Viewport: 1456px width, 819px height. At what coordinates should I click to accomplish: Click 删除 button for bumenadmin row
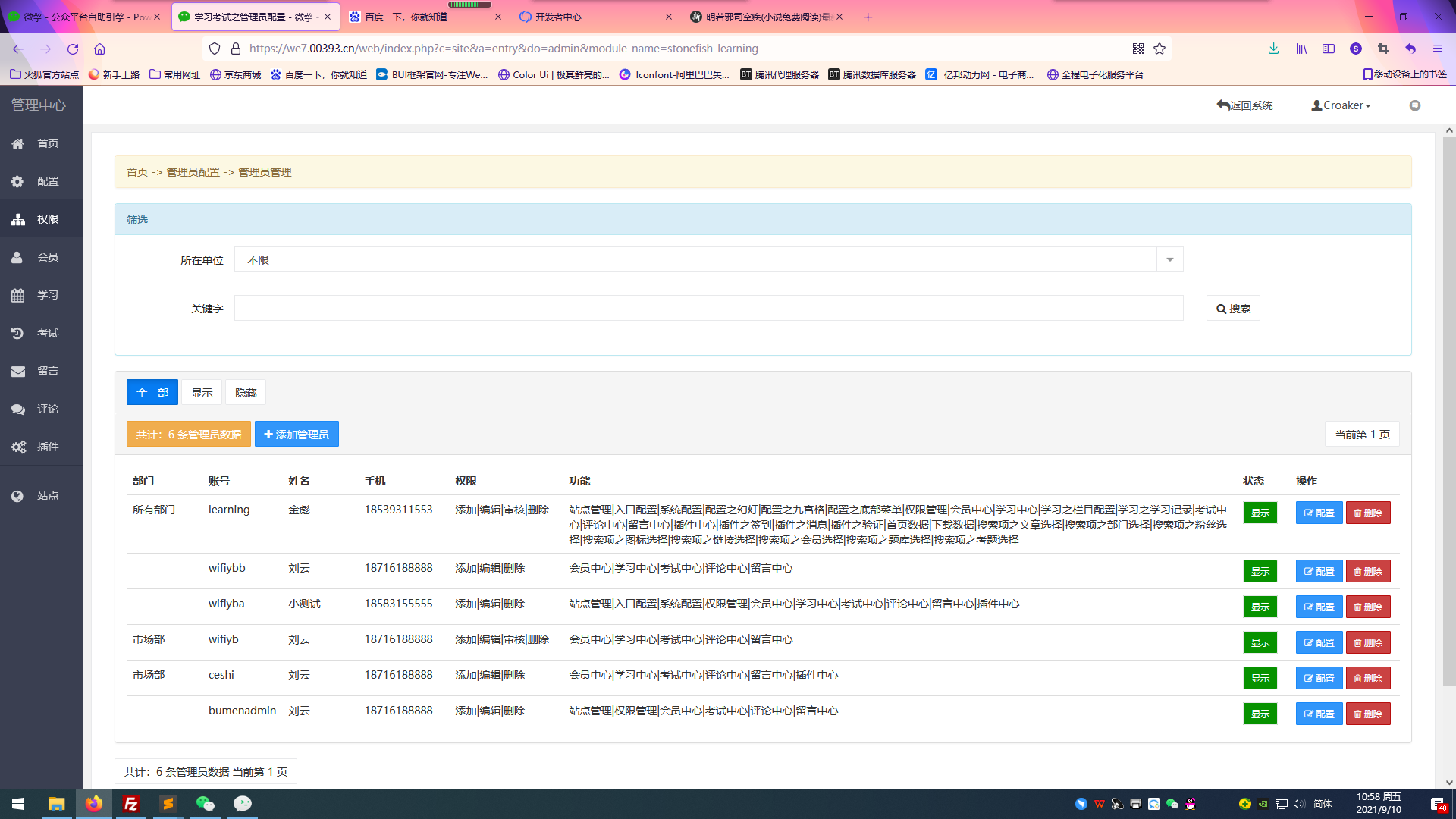pyautogui.click(x=1368, y=714)
